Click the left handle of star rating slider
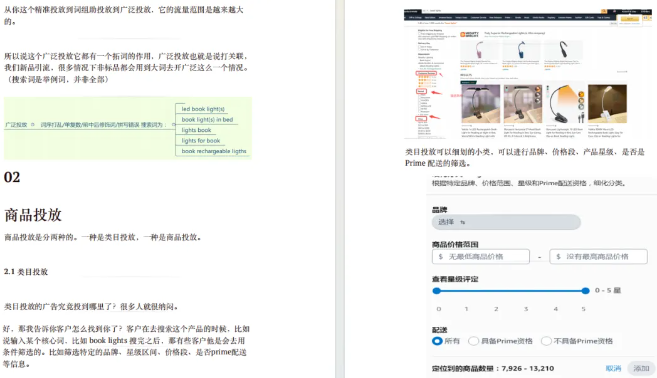The height and width of the screenshot is (378, 657). coord(437,290)
